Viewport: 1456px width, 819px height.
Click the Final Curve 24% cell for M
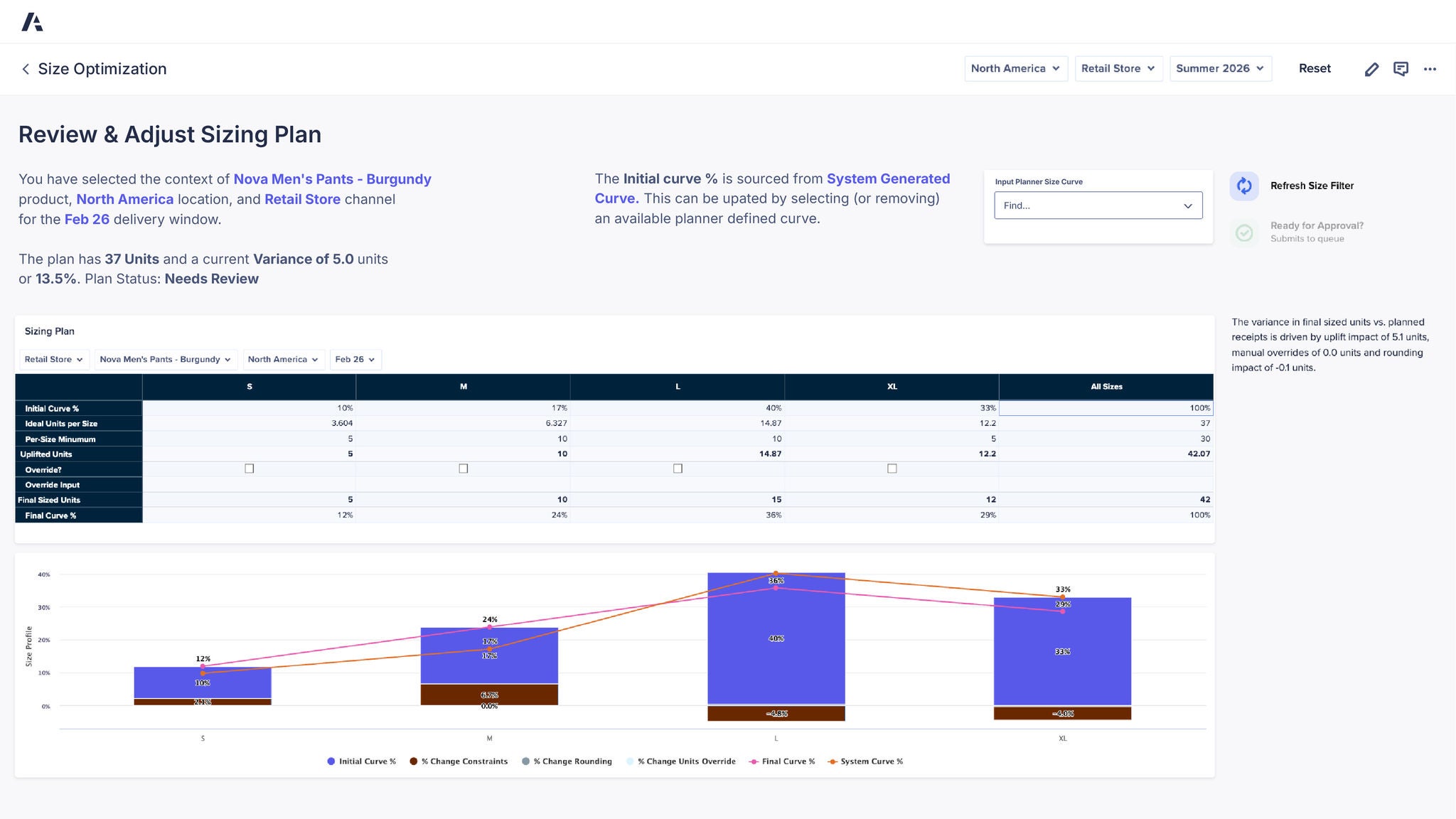(464, 515)
